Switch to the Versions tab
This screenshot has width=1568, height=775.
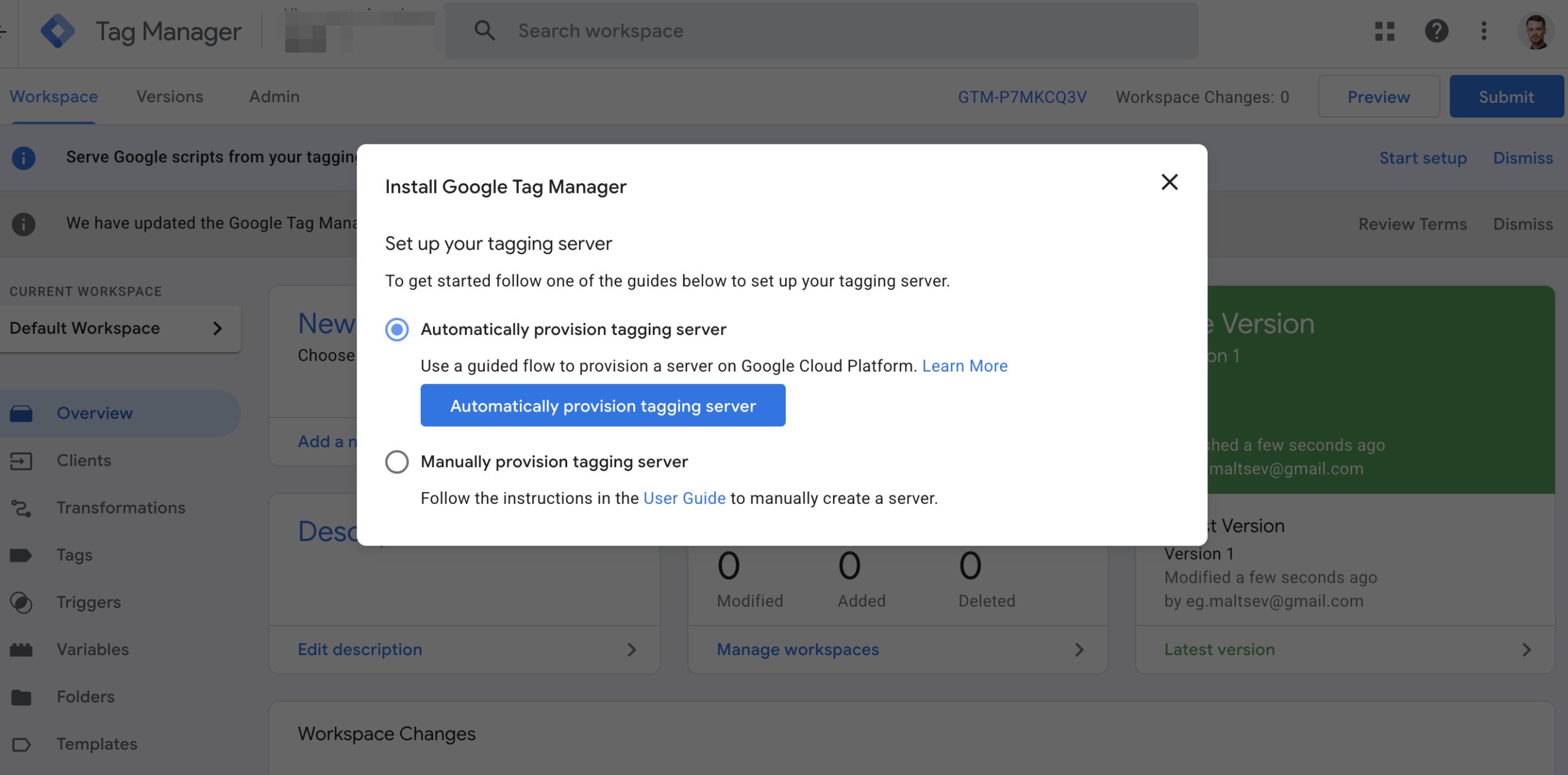[x=170, y=96]
